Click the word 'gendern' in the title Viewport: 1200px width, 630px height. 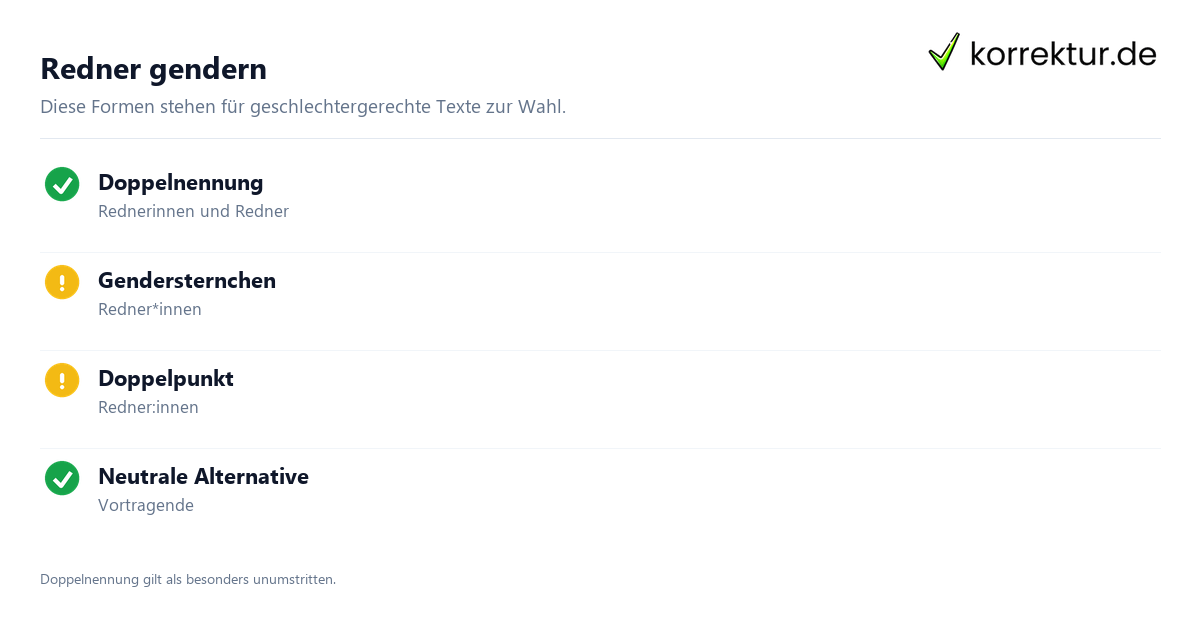pyautogui.click(x=208, y=70)
